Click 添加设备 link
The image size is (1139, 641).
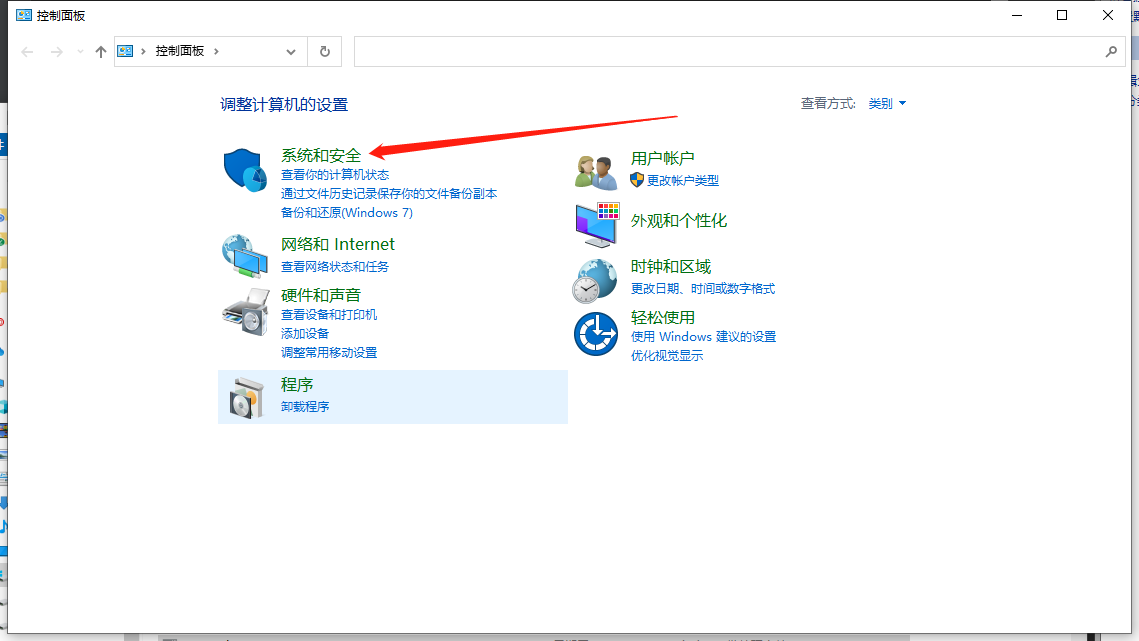305,334
